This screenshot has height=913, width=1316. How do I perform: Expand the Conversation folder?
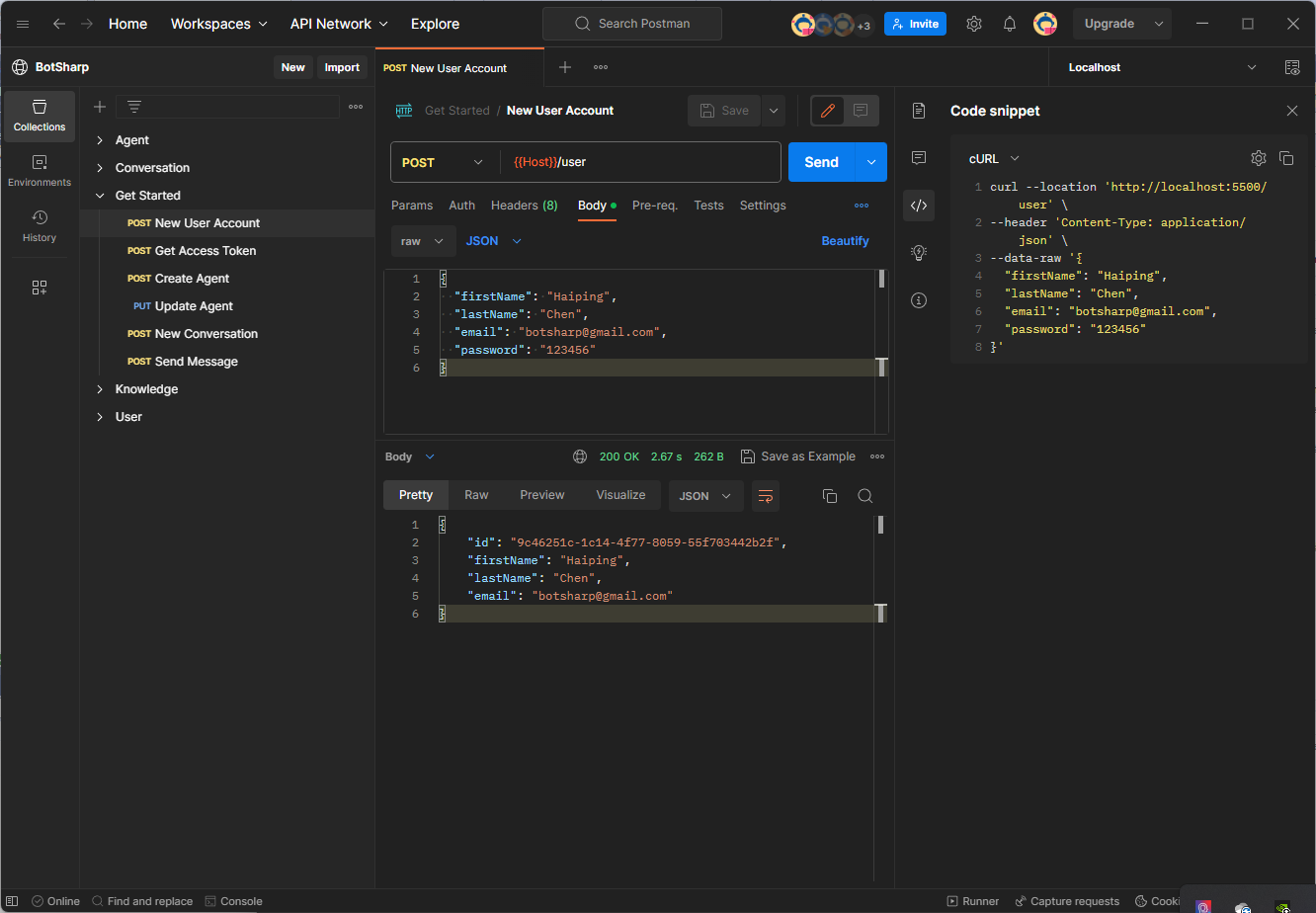(100, 168)
